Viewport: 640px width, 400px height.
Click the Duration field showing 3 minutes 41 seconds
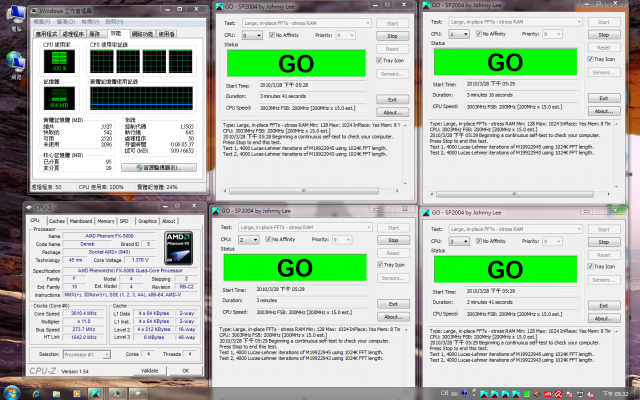click(312, 96)
